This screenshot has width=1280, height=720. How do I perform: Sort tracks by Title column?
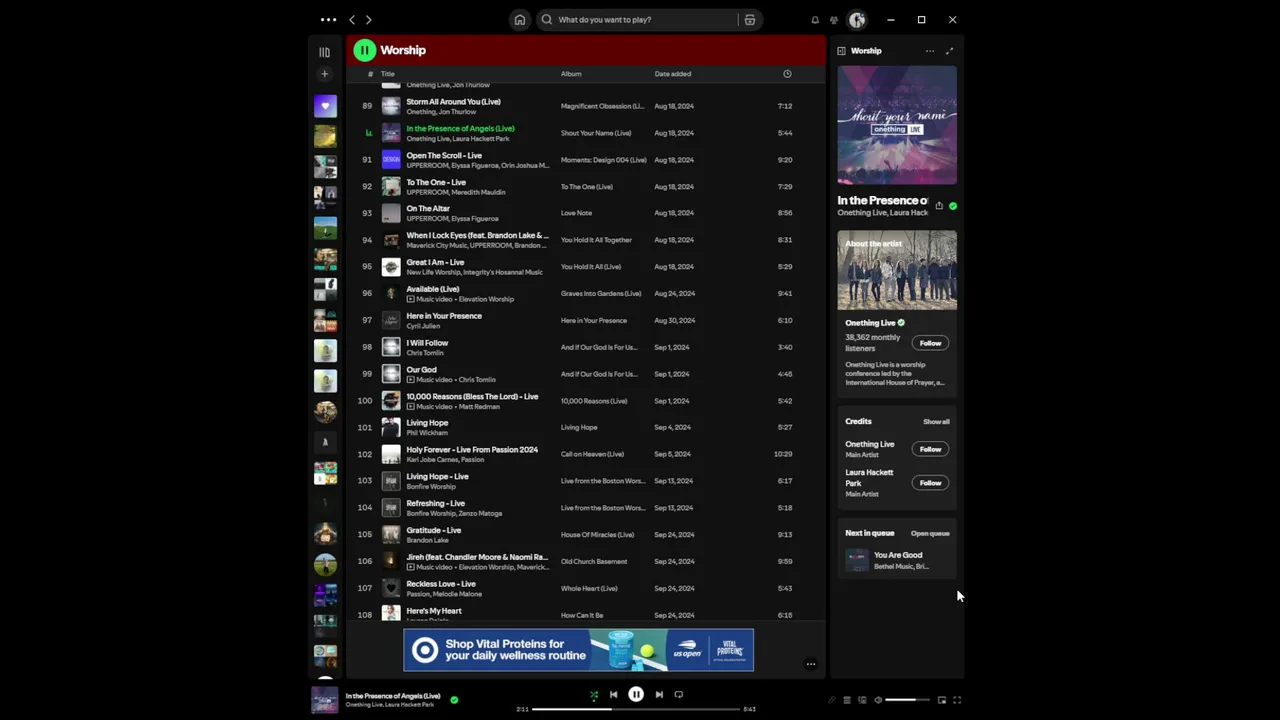[x=388, y=74]
